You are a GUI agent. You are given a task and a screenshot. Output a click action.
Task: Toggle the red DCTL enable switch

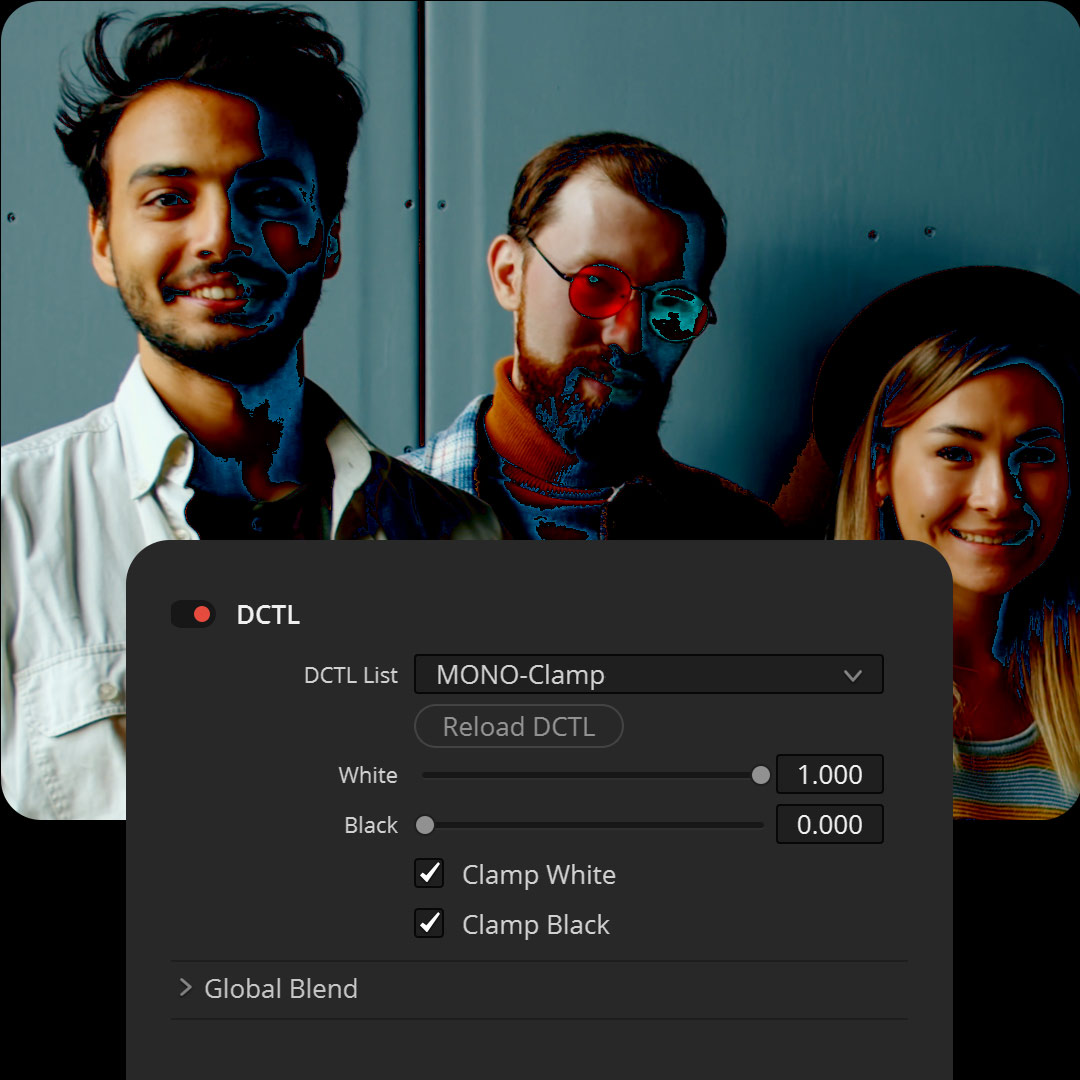[x=192, y=614]
